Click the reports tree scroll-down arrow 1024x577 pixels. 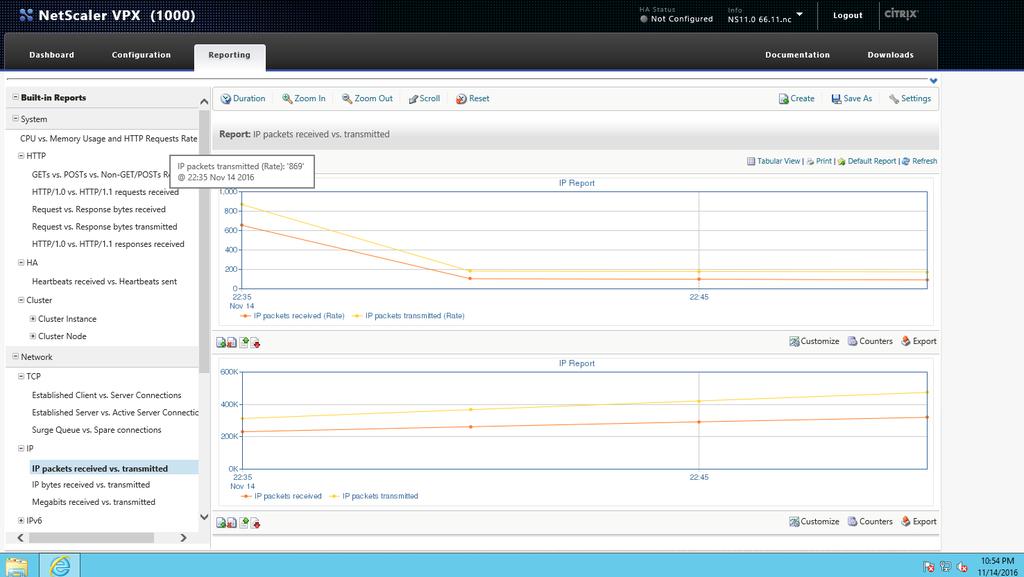tap(204, 518)
